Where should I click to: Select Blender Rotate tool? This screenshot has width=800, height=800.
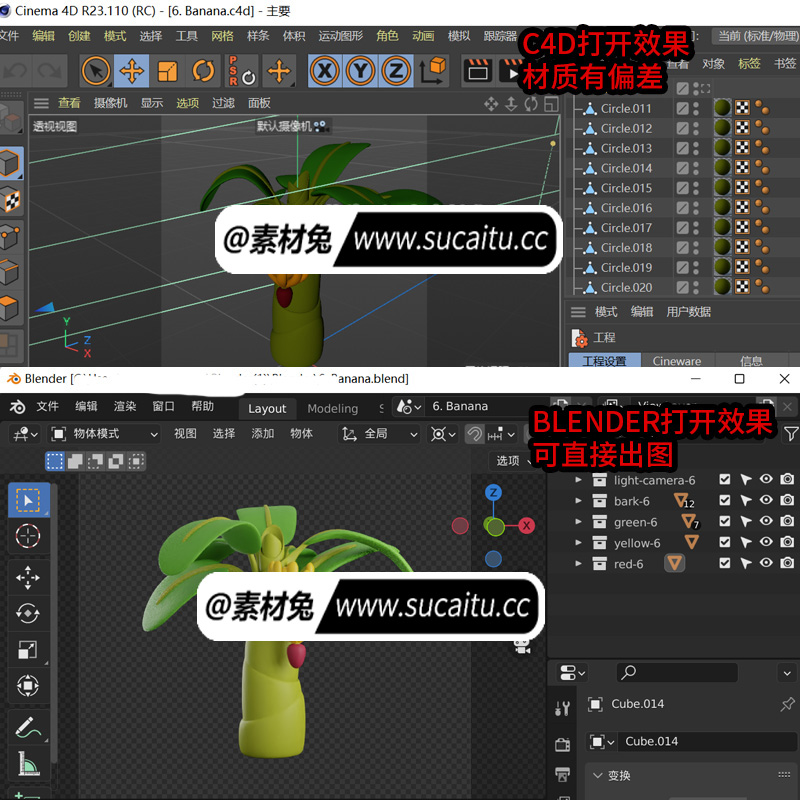[29, 613]
